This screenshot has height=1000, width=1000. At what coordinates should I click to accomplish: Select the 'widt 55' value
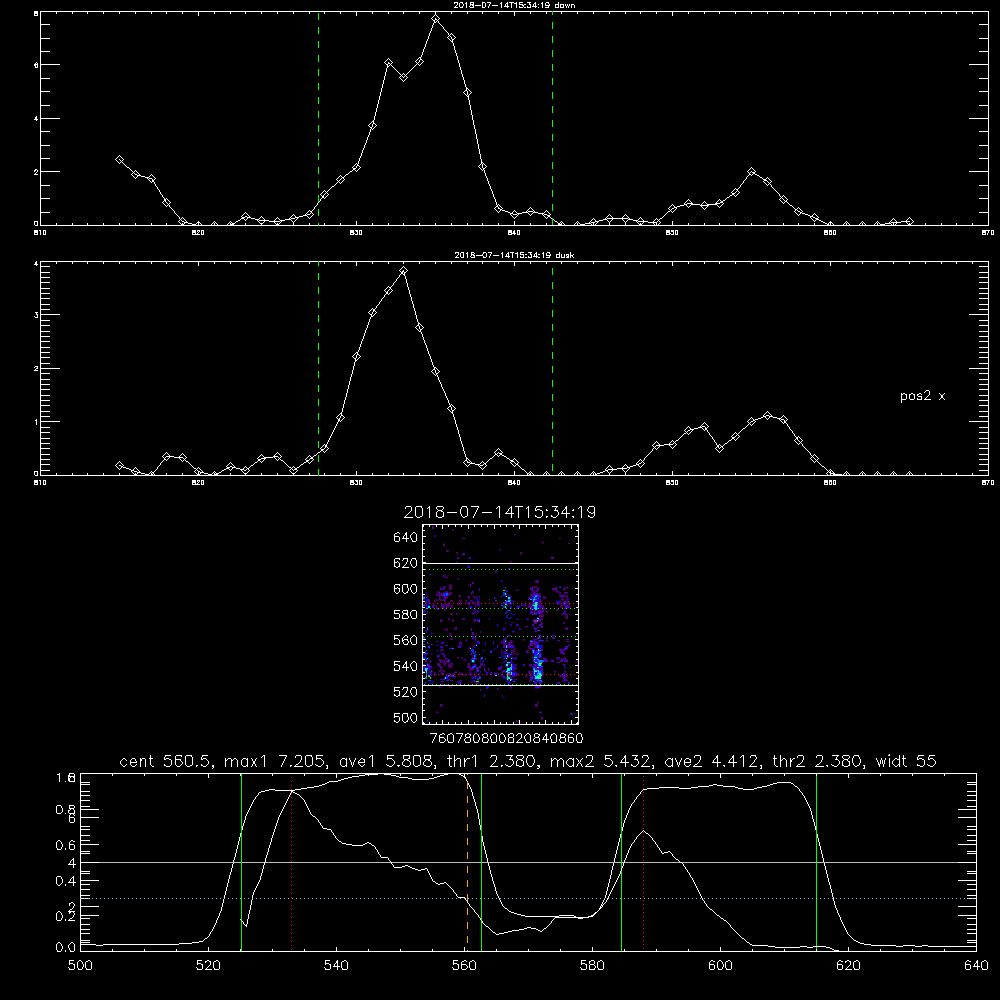click(906, 761)
